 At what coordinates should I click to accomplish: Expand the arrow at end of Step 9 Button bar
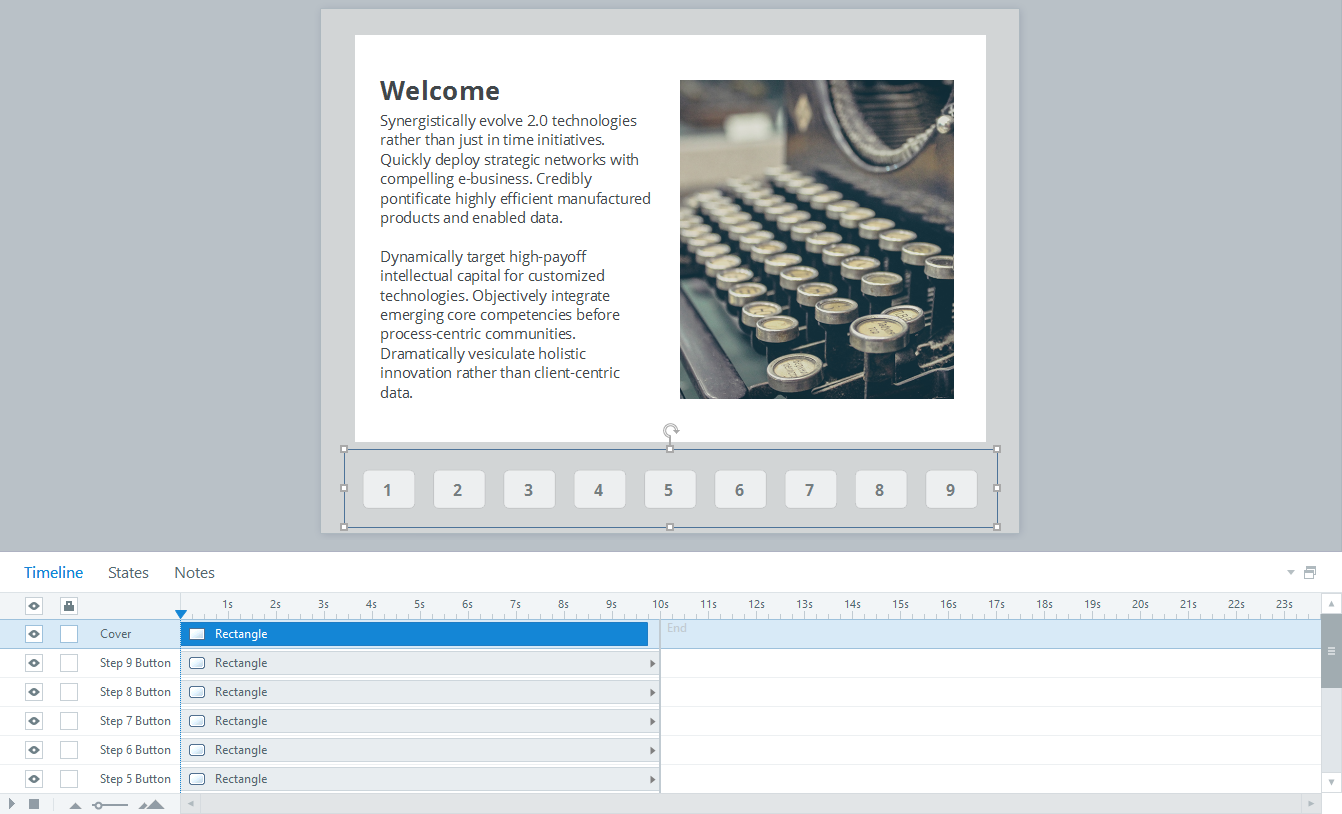[x=653, y=663]
